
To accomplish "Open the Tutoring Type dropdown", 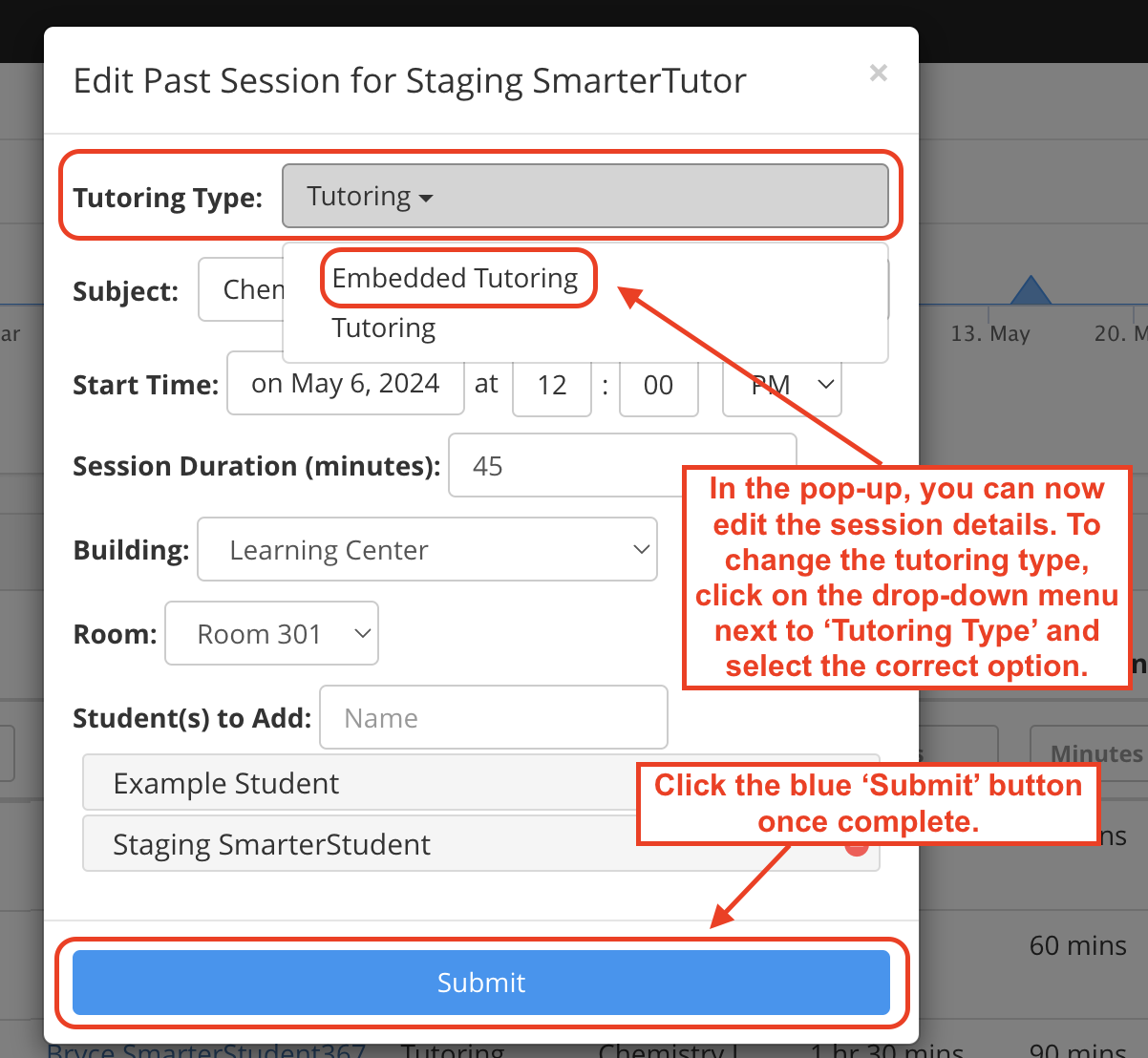I will 585,196.
